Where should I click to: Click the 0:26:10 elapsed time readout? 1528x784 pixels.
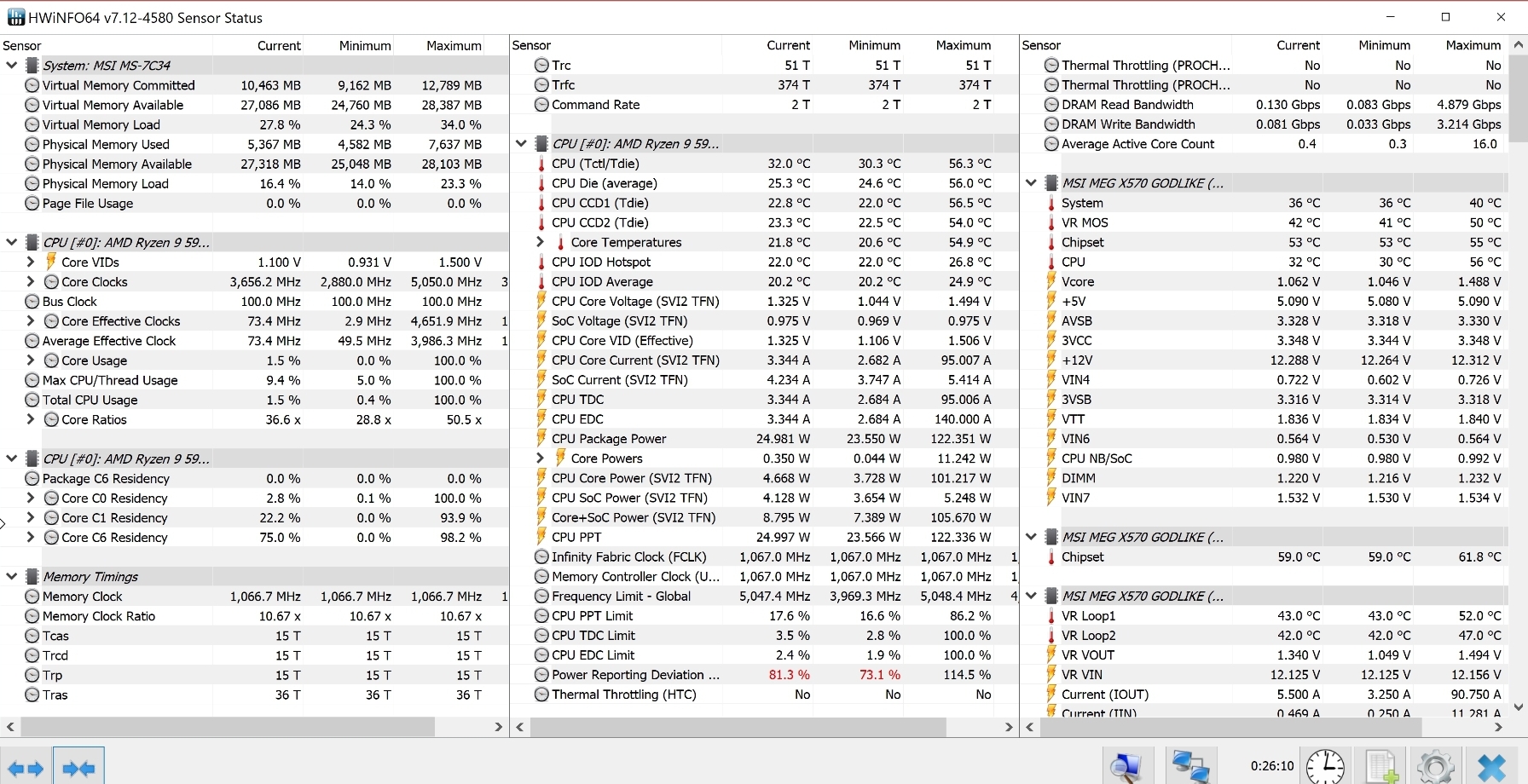pyautogui.click(x=1272, y=766)
